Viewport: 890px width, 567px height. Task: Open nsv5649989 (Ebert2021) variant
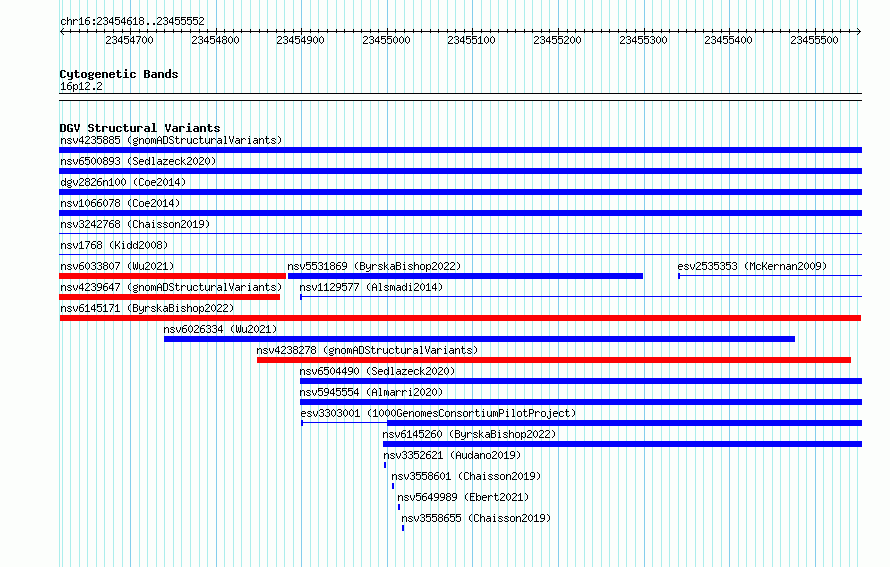click(x=463, y=497)
